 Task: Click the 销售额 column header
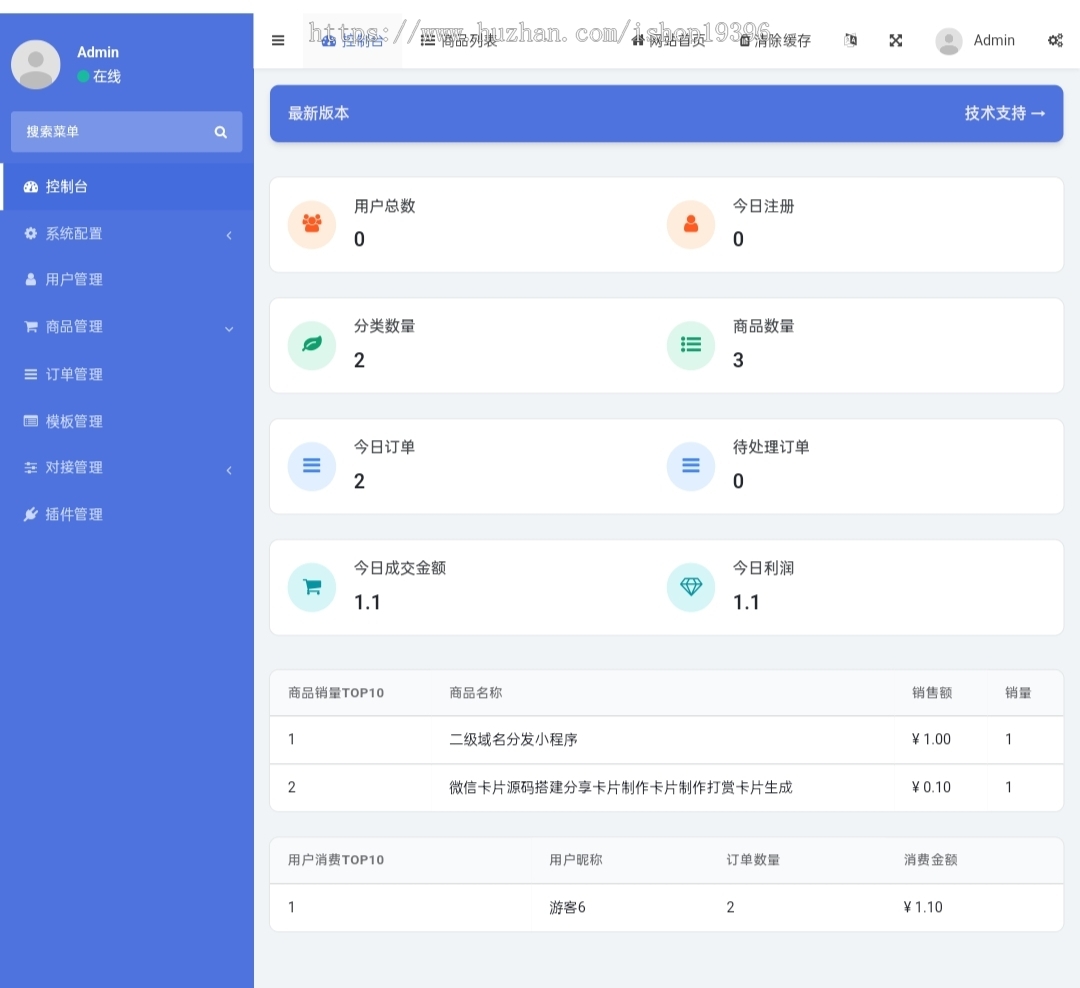tap(931, 693)
